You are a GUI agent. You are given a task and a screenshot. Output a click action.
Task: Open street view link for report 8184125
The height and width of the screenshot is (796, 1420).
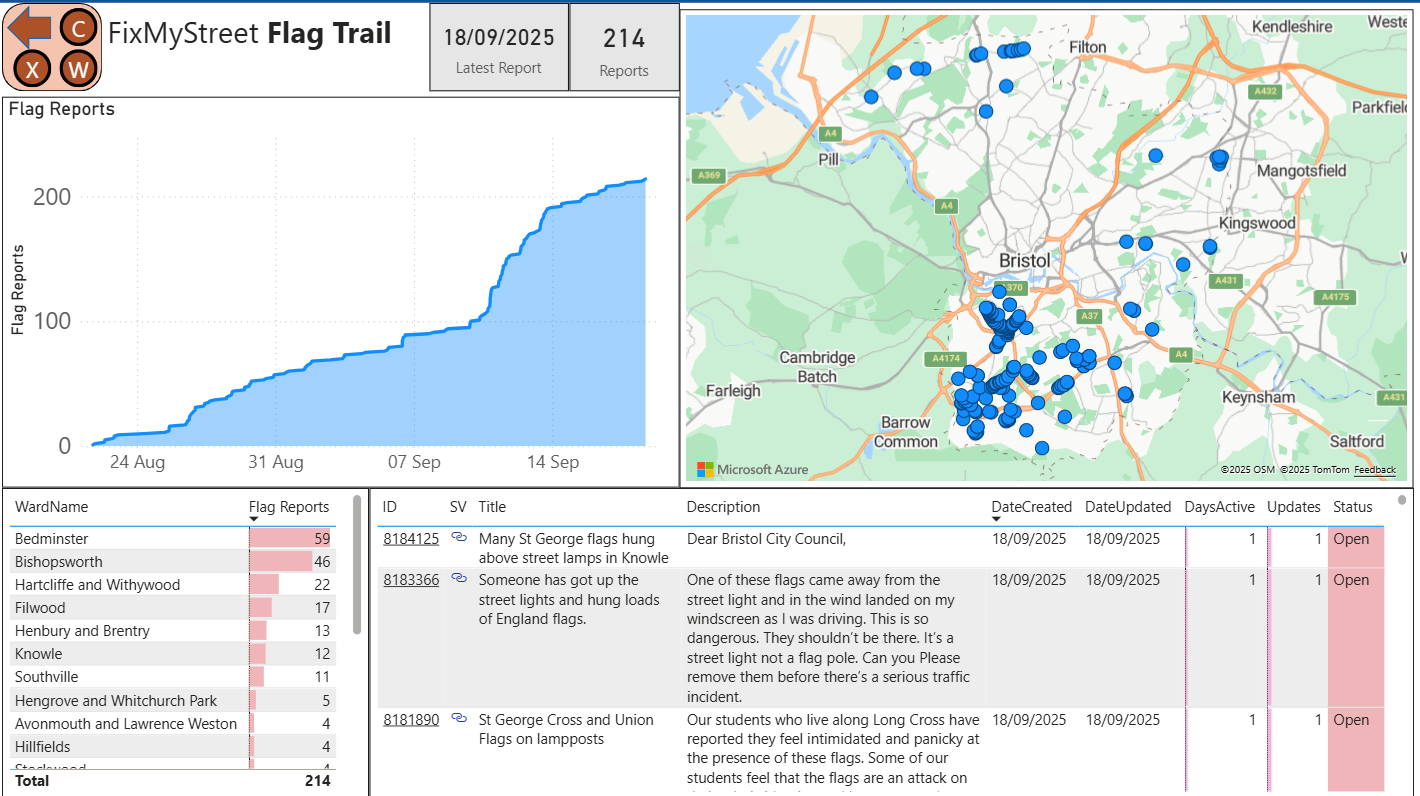(x=459, y=538)
